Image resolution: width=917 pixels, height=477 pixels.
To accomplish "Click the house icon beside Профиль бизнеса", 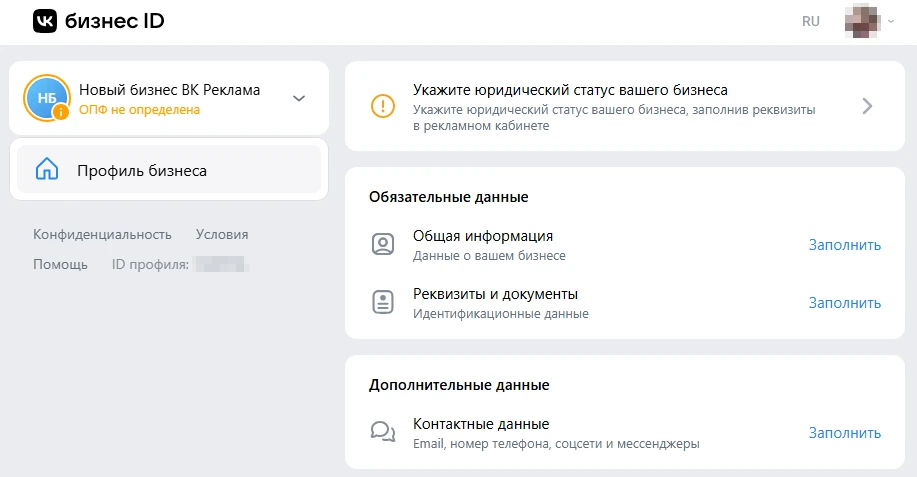I will click(x=46, y=170).
